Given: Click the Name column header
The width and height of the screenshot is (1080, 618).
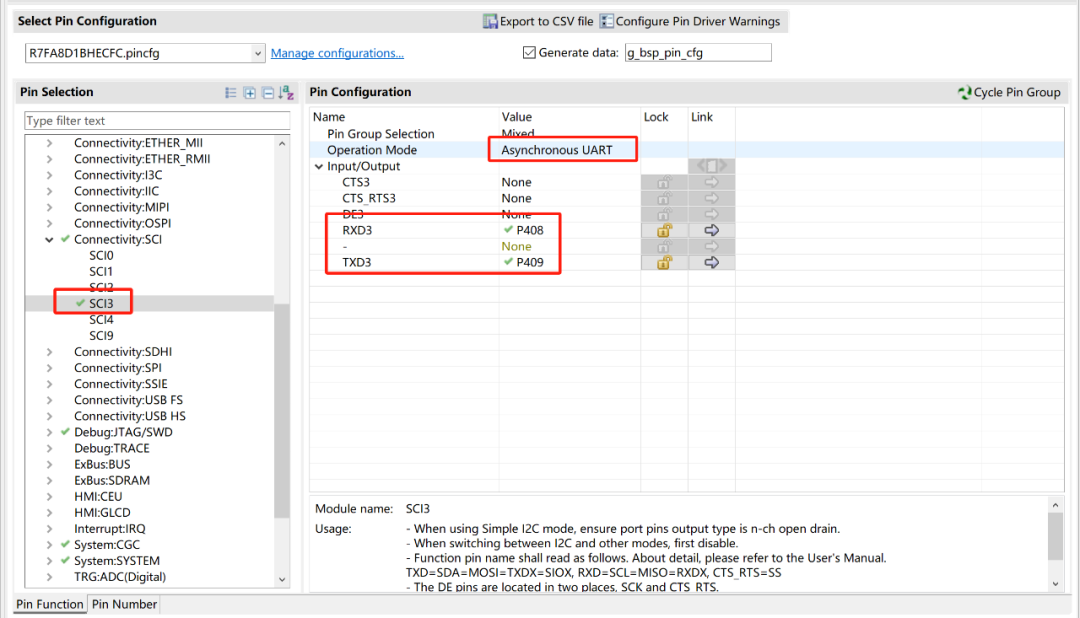Looking at the screenshot, I should click(329, 117).
